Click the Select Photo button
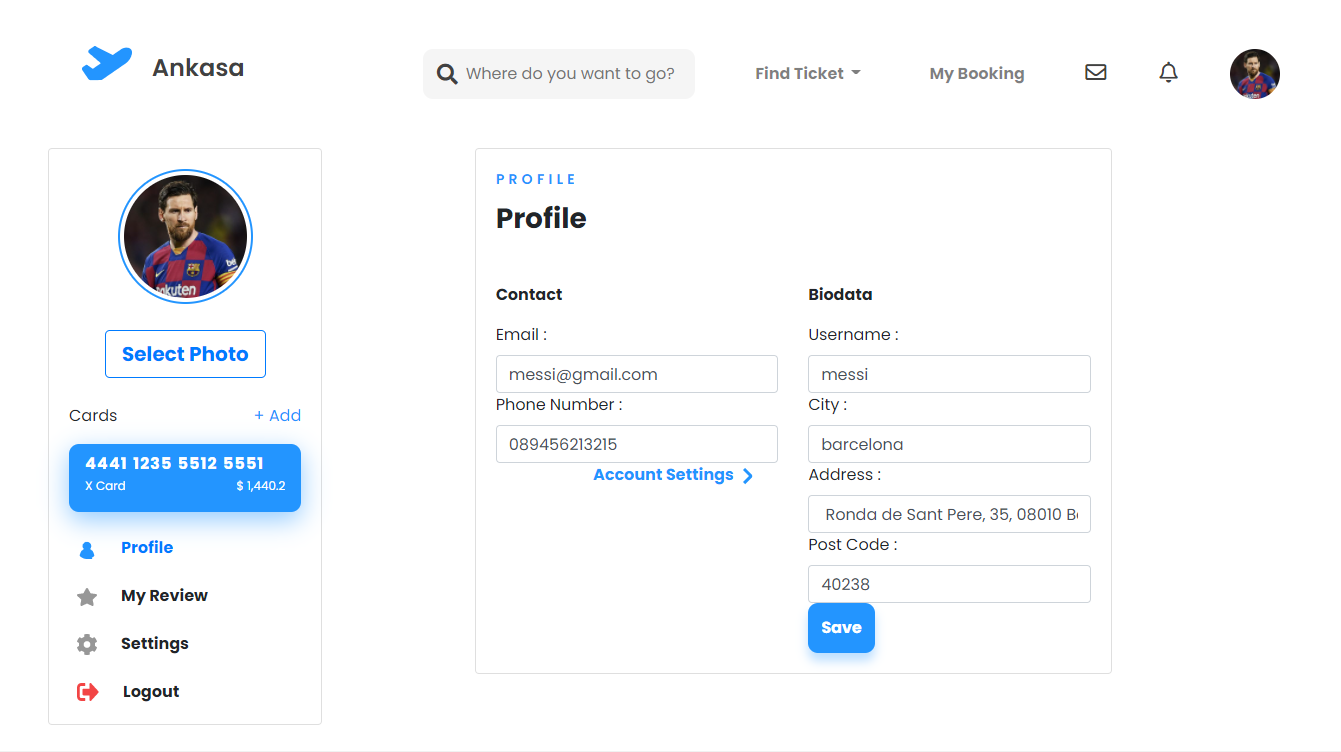 [x=185, y=354]
